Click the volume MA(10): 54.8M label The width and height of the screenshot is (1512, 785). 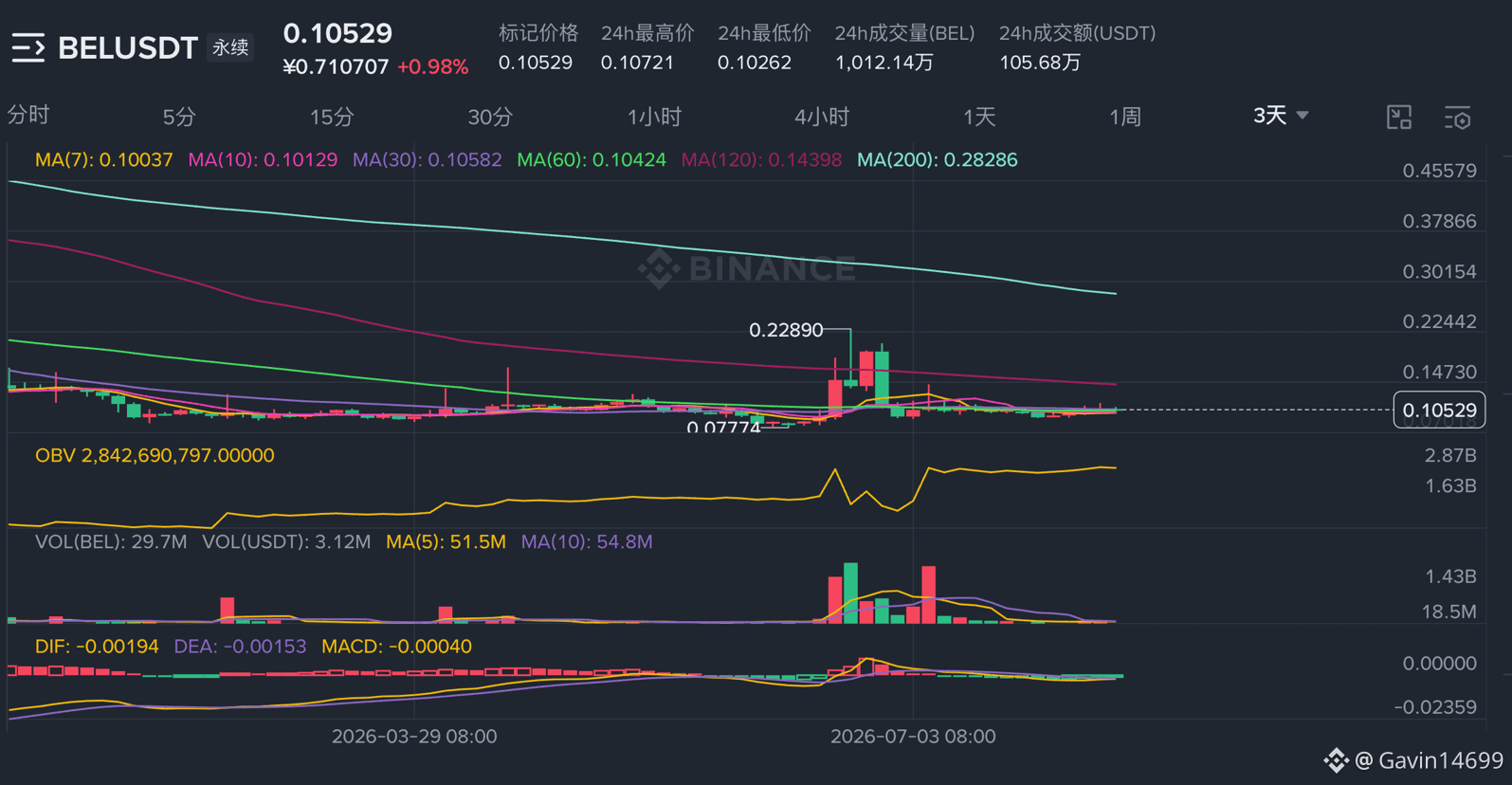pyautogui.click(x=587, y=542)
